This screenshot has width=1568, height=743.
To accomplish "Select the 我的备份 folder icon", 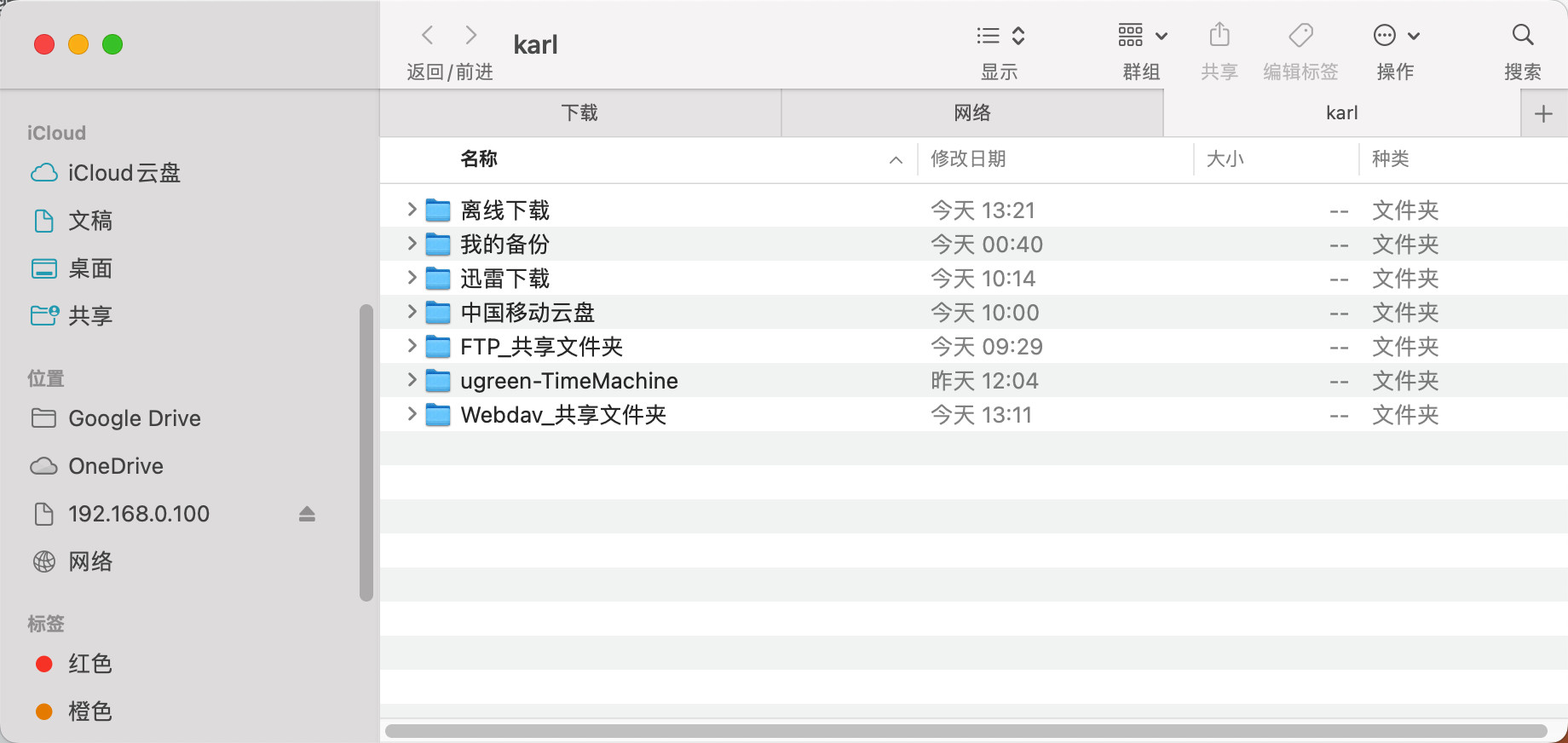I will coord(438,244).
